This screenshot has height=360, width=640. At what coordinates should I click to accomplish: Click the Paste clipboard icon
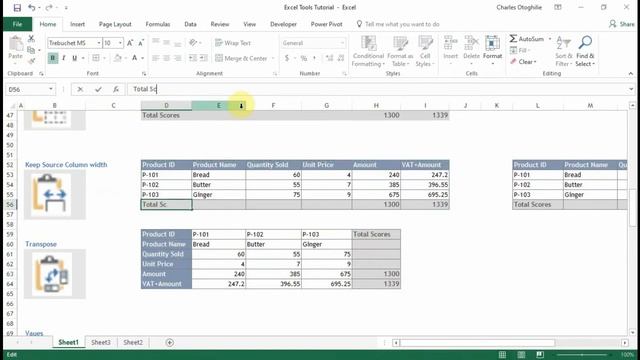coord(16,44)
